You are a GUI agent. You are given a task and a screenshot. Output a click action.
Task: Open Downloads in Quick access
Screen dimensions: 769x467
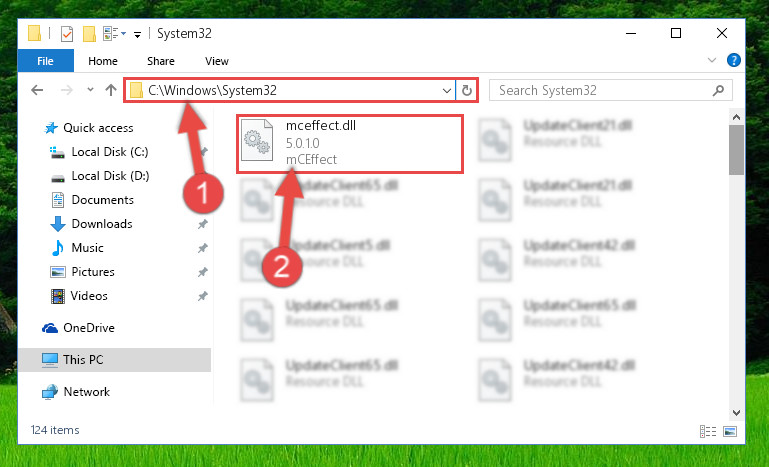(102, 224)
